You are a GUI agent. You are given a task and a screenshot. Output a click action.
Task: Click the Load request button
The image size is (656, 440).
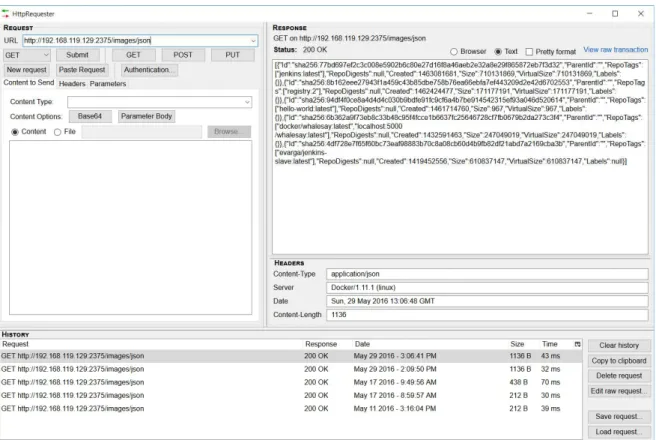coord(619,432)
